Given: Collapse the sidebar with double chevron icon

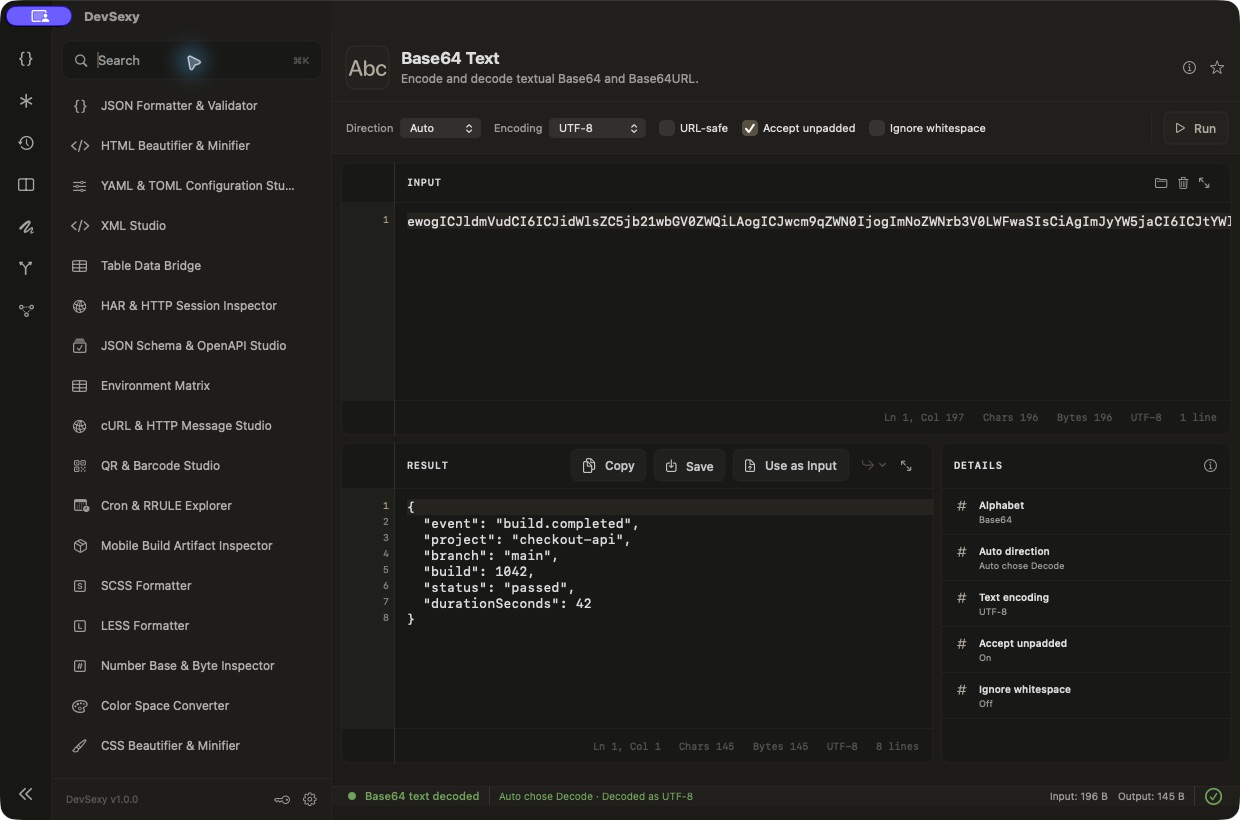Looking at the screenshot, I should [x=26, y=794].
